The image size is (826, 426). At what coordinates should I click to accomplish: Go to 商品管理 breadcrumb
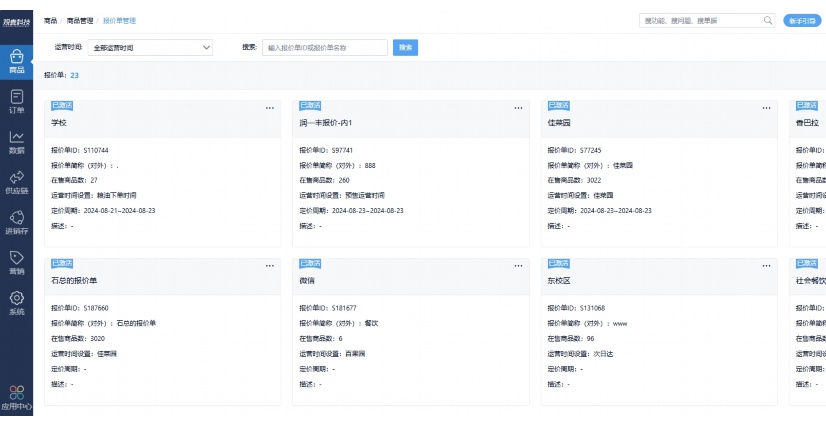80,21
